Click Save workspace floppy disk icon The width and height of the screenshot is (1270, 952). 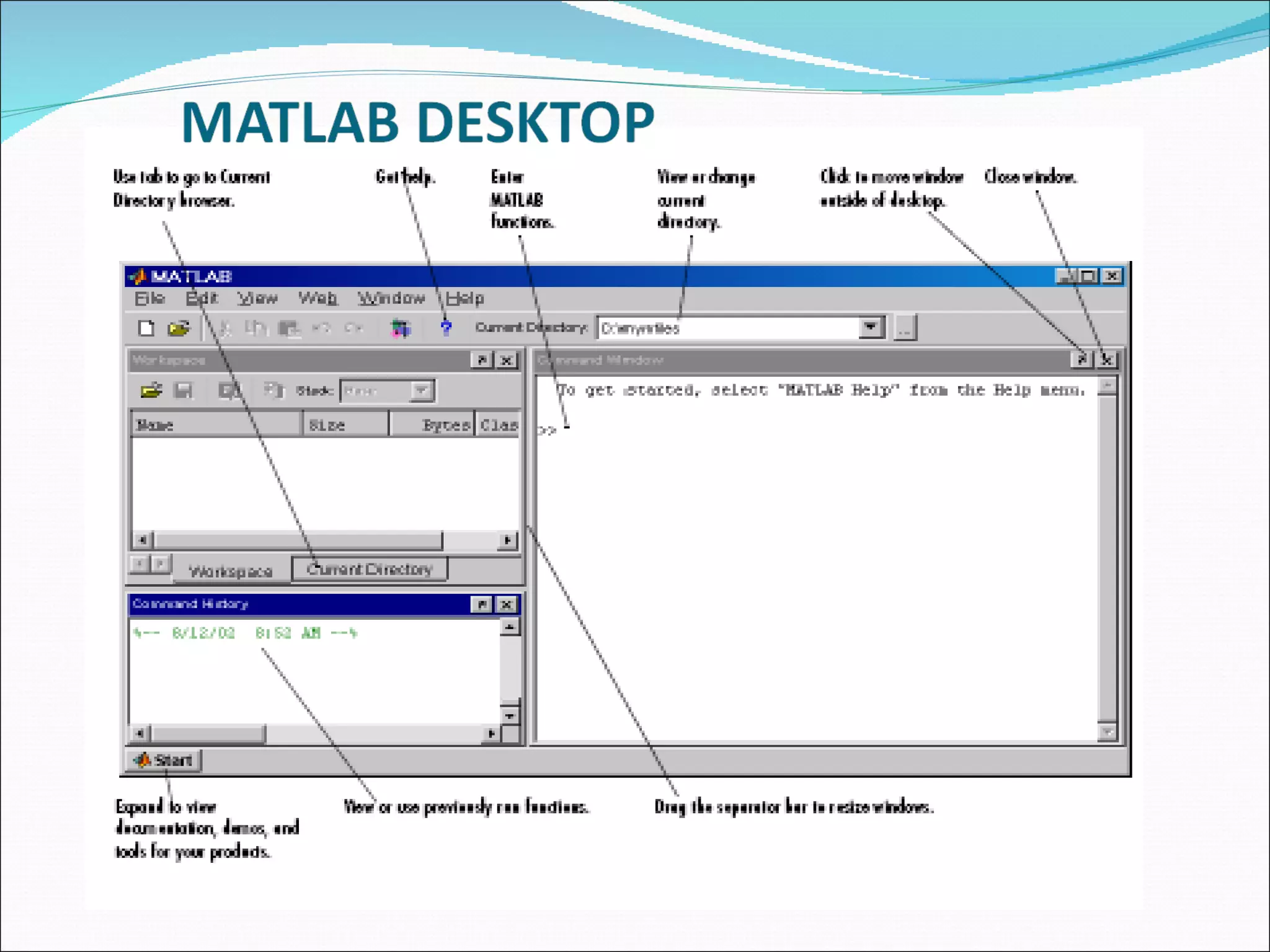[184, 390]
